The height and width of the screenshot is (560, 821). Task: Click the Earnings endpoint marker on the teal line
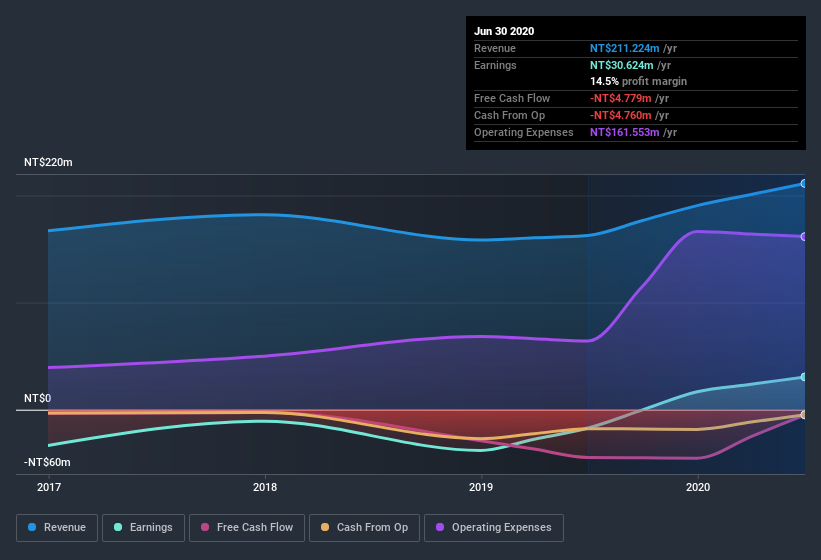tap(804, 377)
